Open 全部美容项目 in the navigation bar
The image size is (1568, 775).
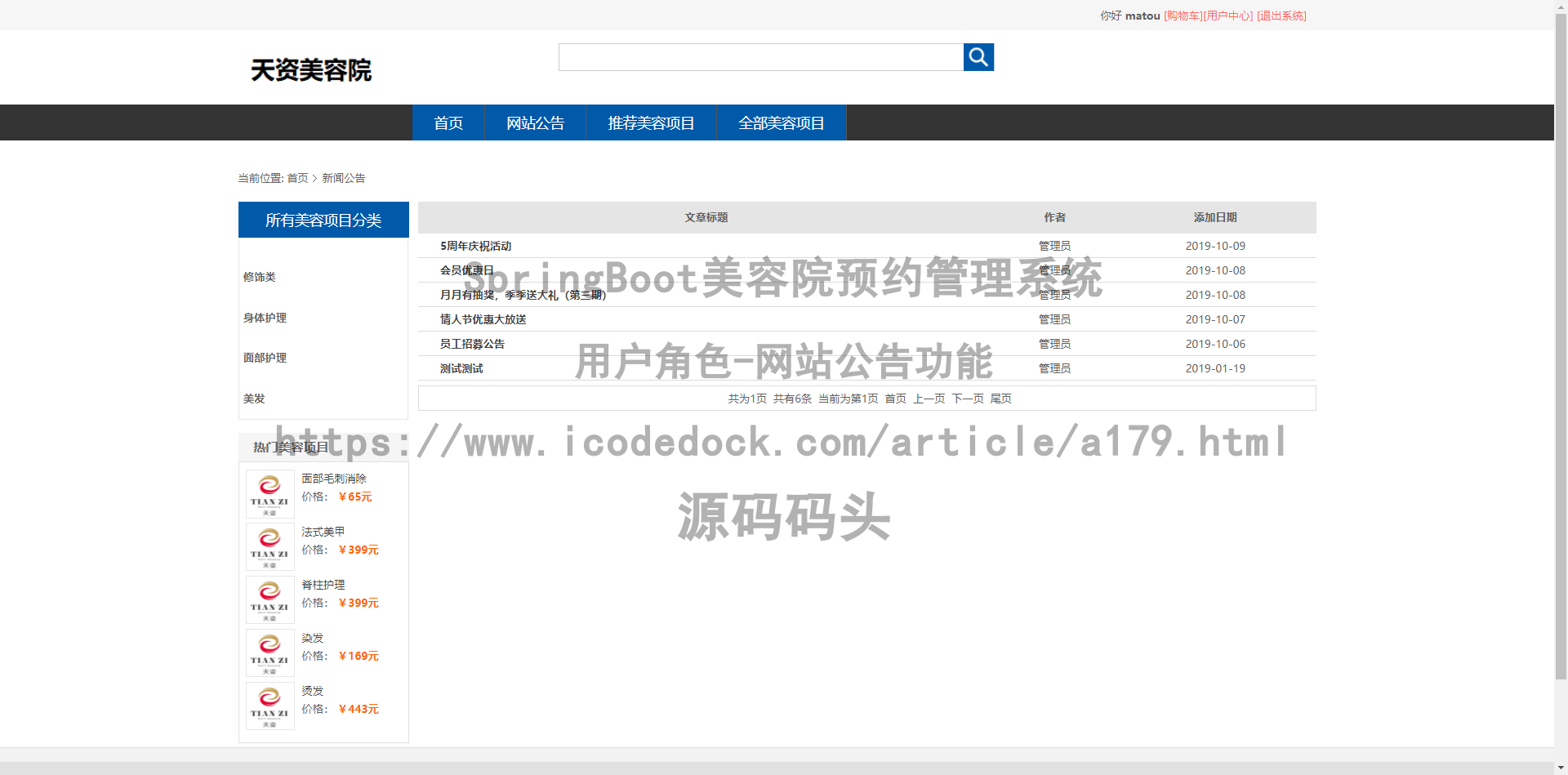point(781,123)
